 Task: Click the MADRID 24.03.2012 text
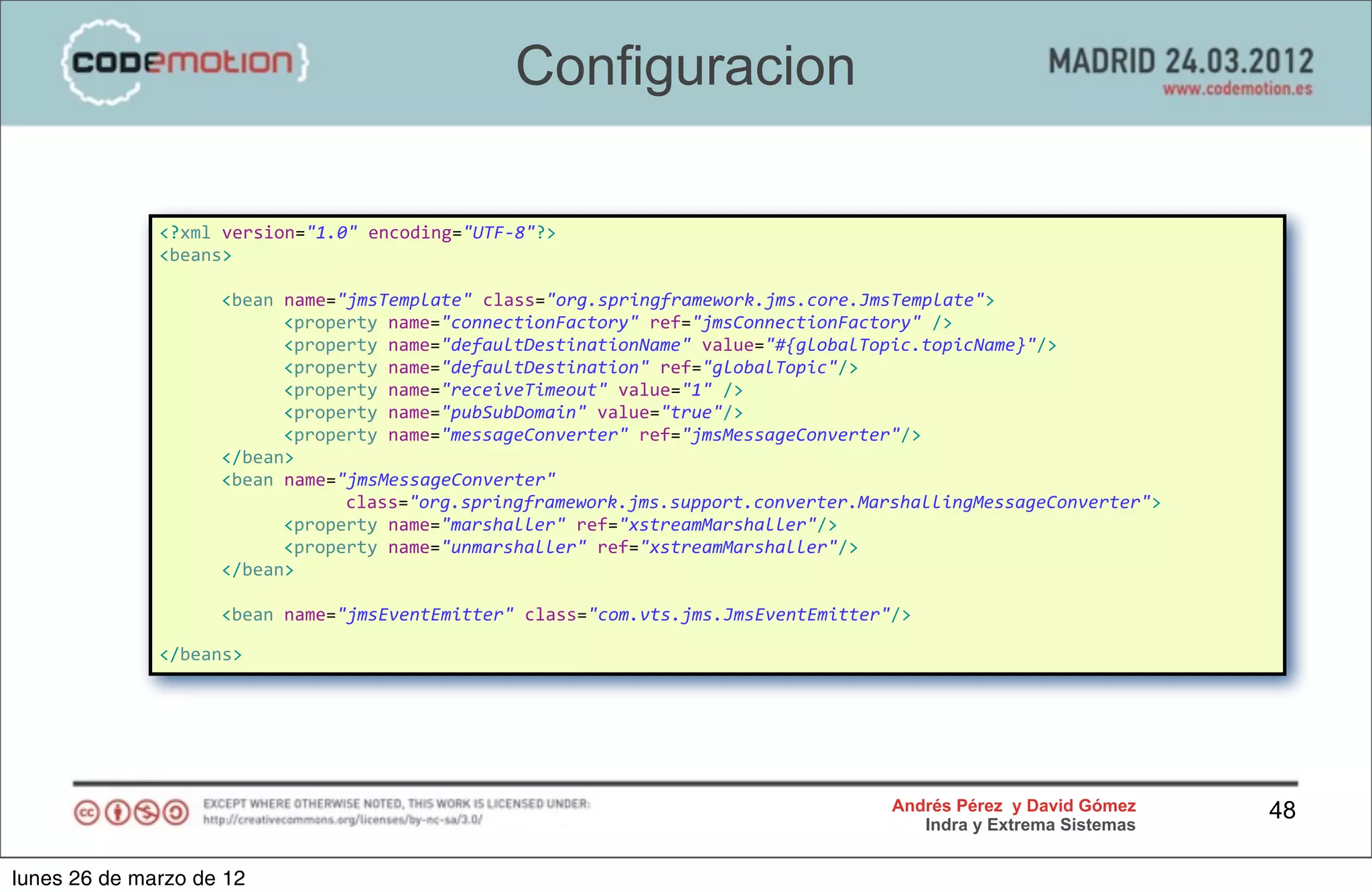[x=1180, y=62]
